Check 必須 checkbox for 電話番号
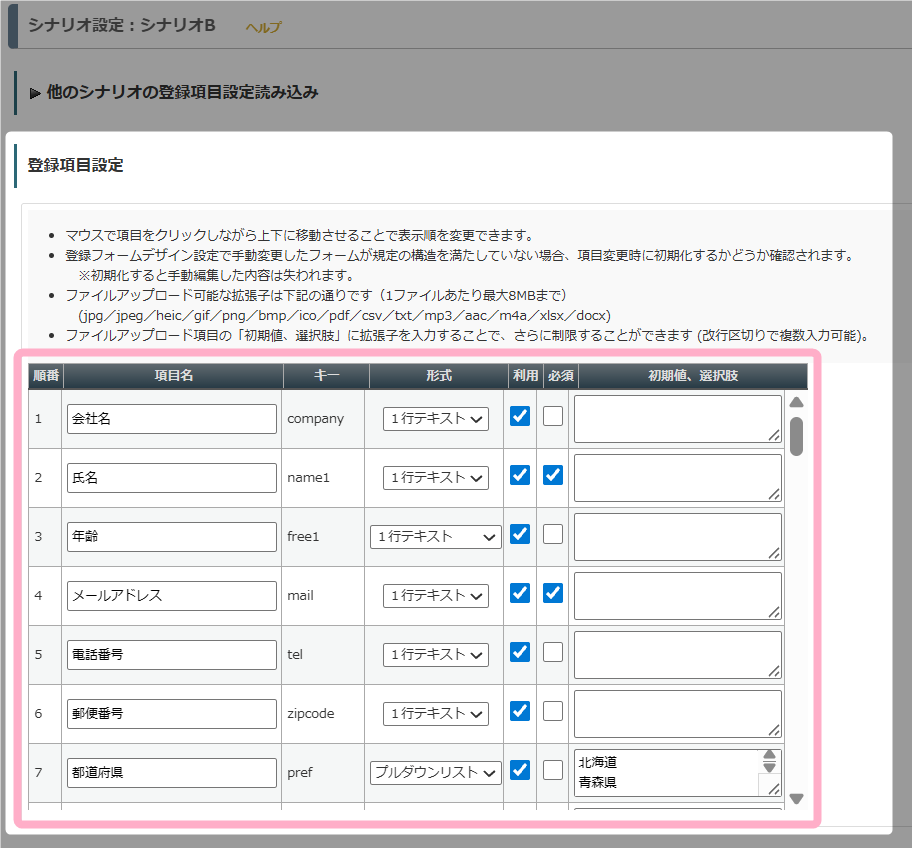This screenshot has width=912, height=848. click(x=553, y=652)
